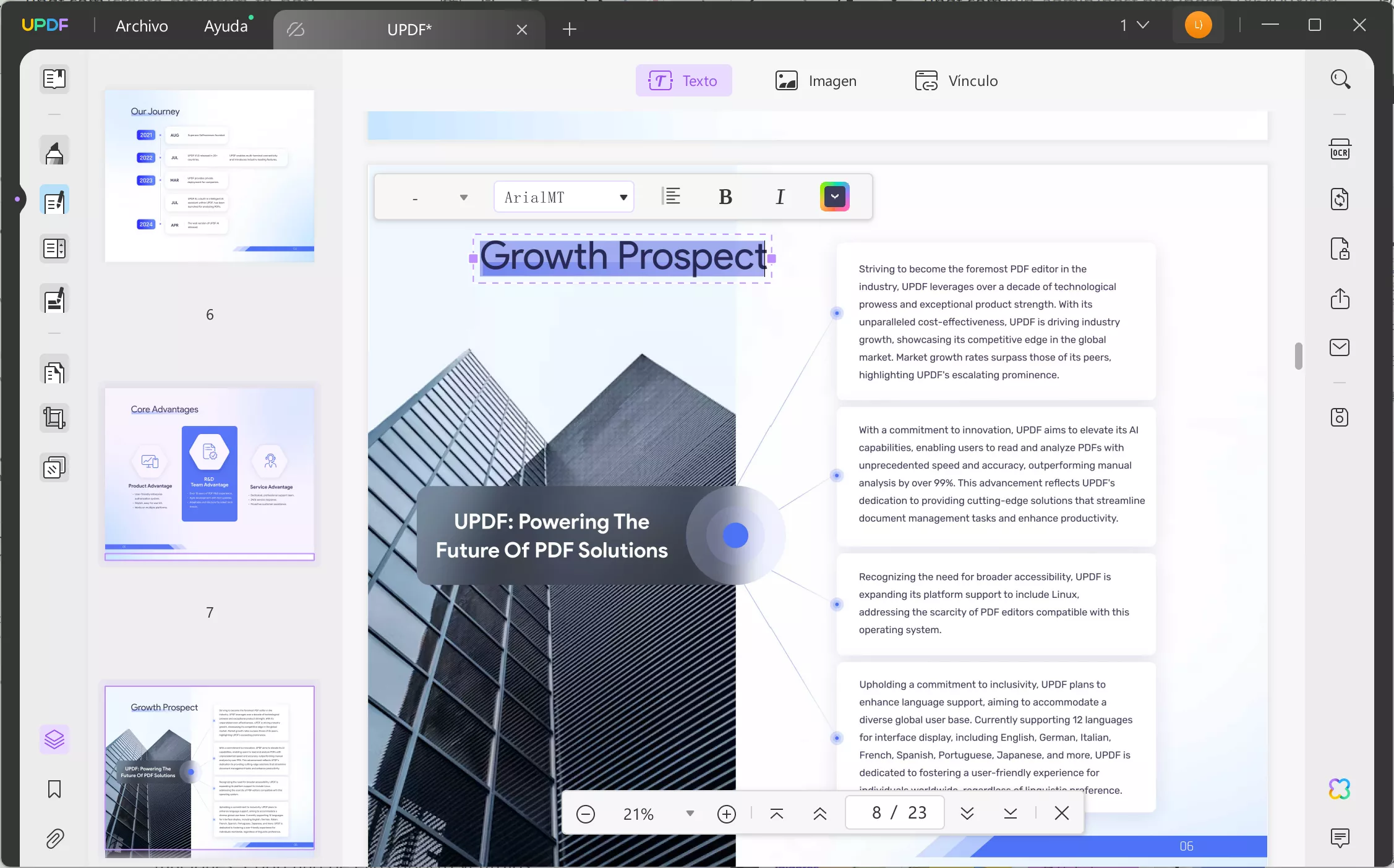Open the window count dropdown showing 1

coord(1134,25)
